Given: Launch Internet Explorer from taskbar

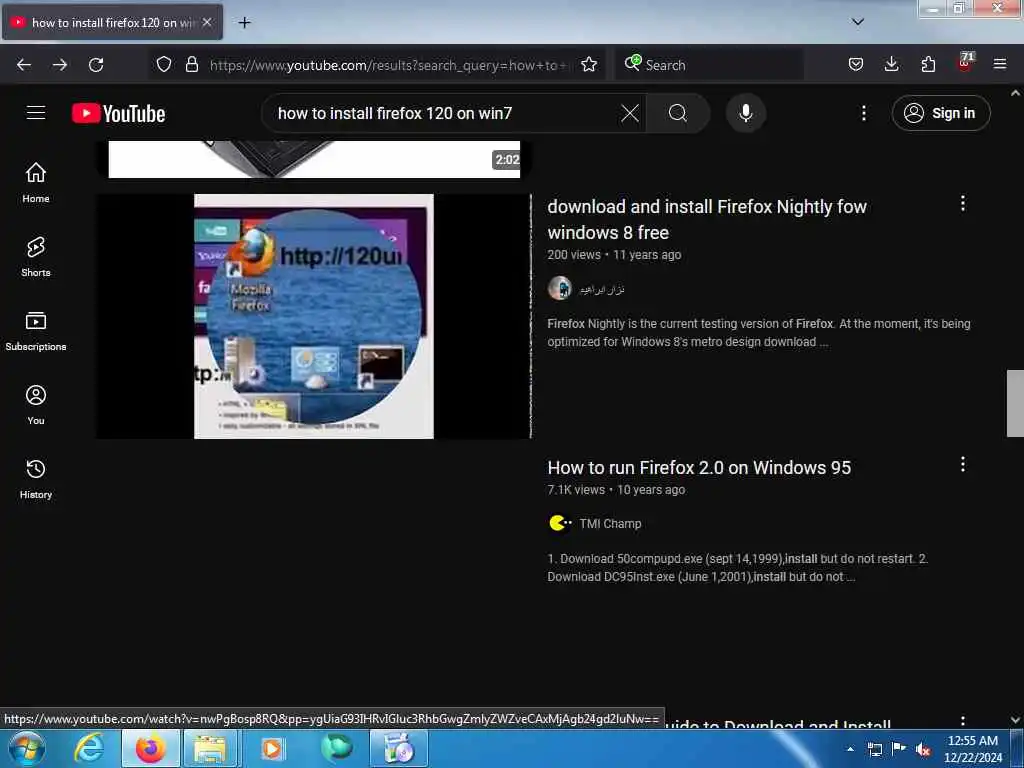Looking at the screenshot, I should click(89, 749).
